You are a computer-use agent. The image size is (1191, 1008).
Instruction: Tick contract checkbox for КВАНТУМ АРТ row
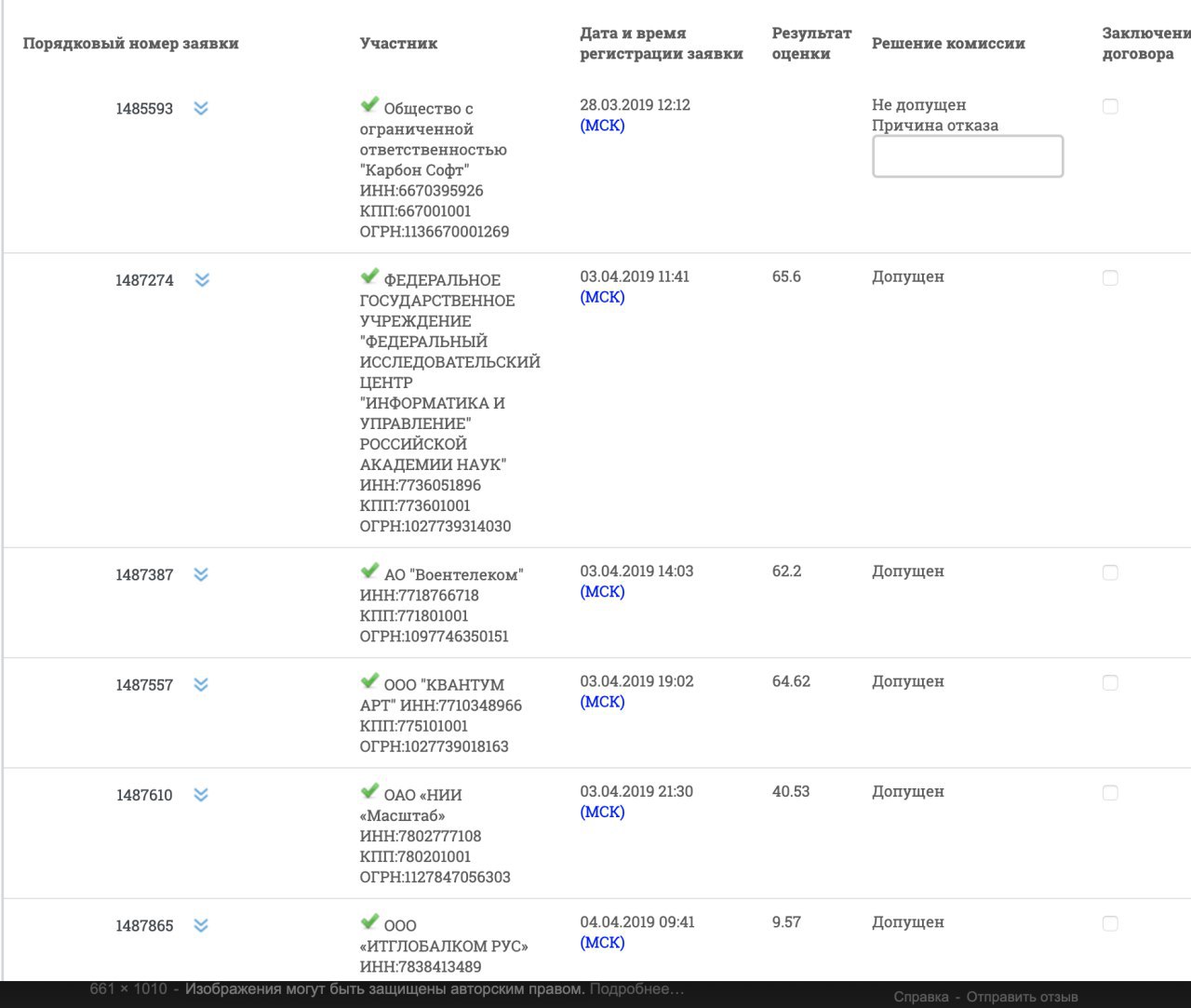(x=1110, y=682)
